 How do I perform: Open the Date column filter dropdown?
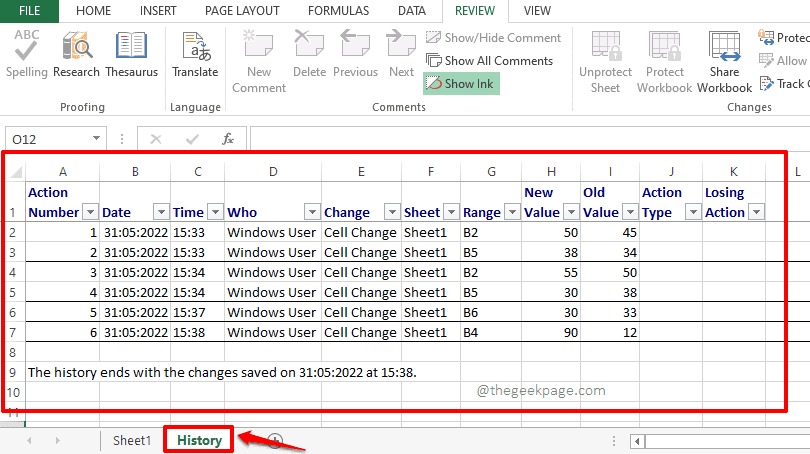click(x=160, y=212)
